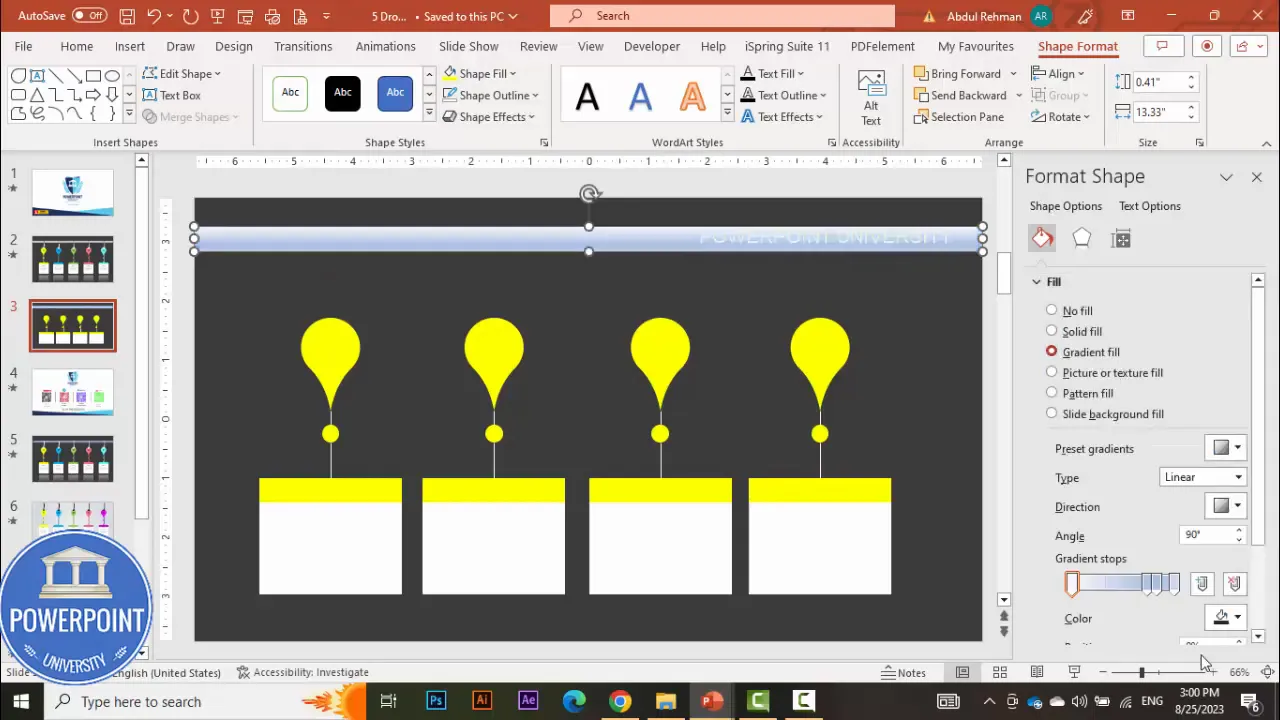Open Reading View from status bar
The height and width of the screenshot is (720, 1280).
coord(1037,672)
